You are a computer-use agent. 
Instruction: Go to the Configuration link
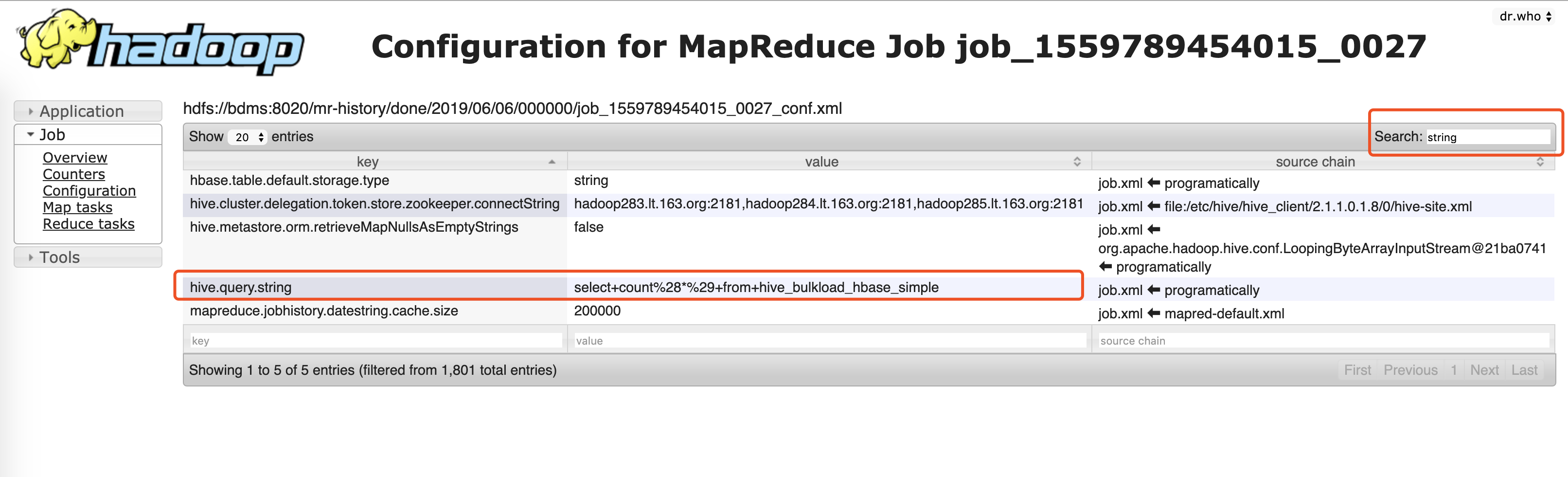(89, 191)
